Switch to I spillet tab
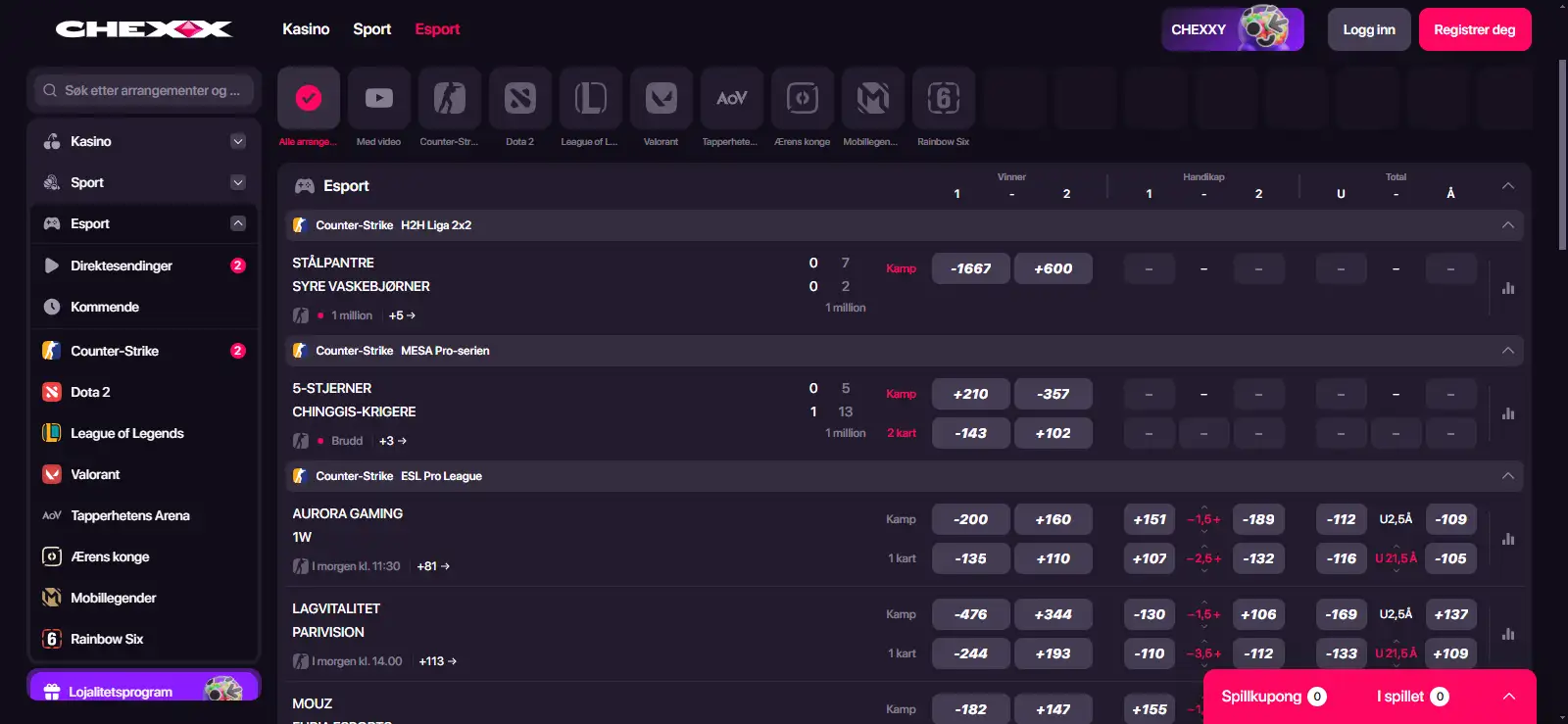This screenshot has width=1568, height=724. click(1412, 697)
